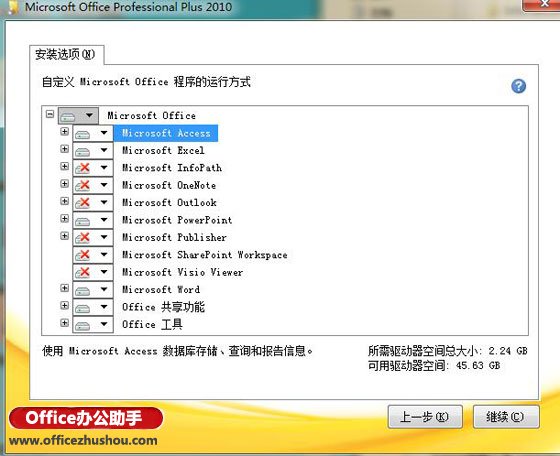The image size is (560, 456).
Task: Click the red X icon beside SharePoint Workspace
Action: coord(82,255)
